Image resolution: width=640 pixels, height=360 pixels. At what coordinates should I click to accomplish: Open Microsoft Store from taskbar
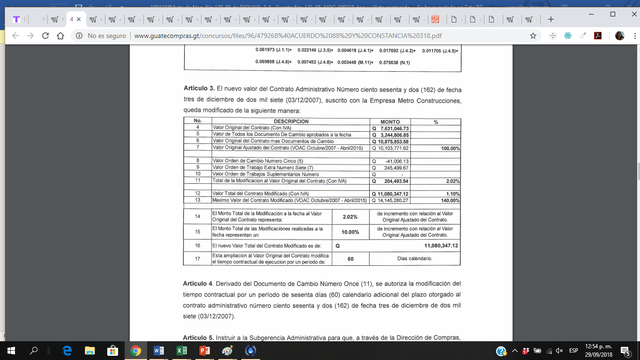[113, 351]
